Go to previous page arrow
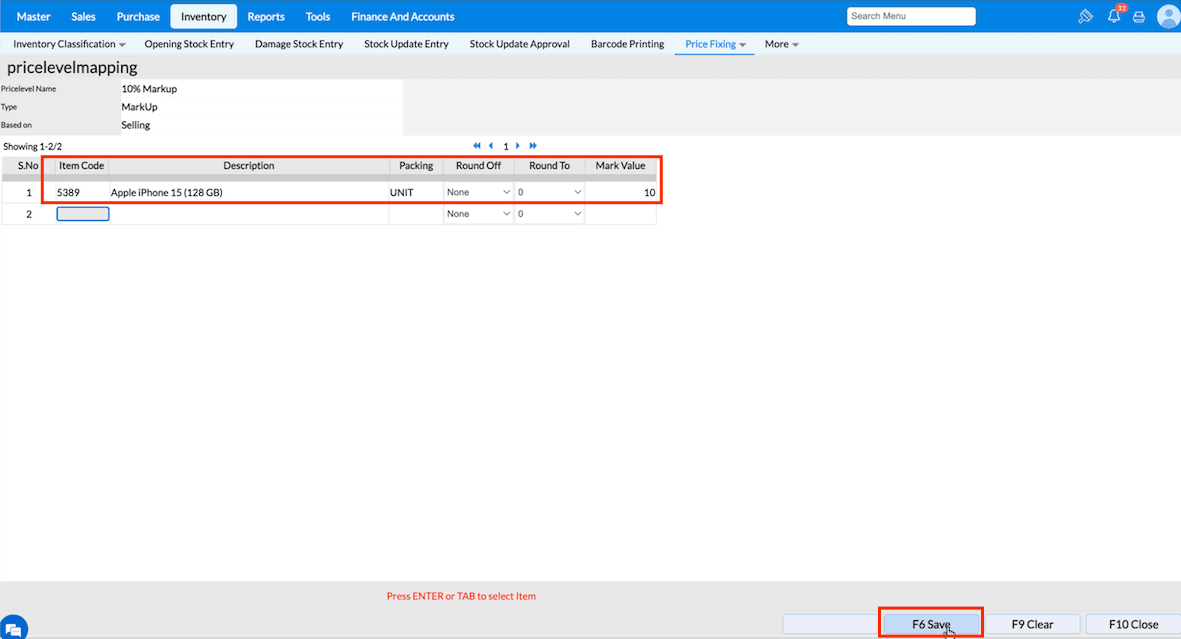Image resolution: width=1181 pixels, height=639 pixels. pos(491,145)
